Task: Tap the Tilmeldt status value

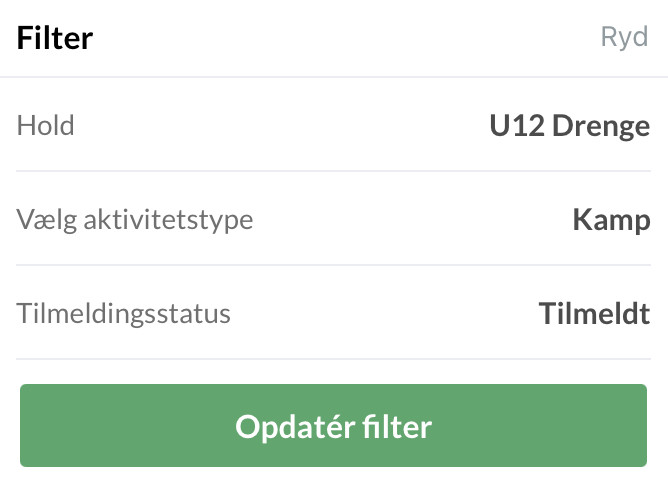Action: (x=594, y=313)
